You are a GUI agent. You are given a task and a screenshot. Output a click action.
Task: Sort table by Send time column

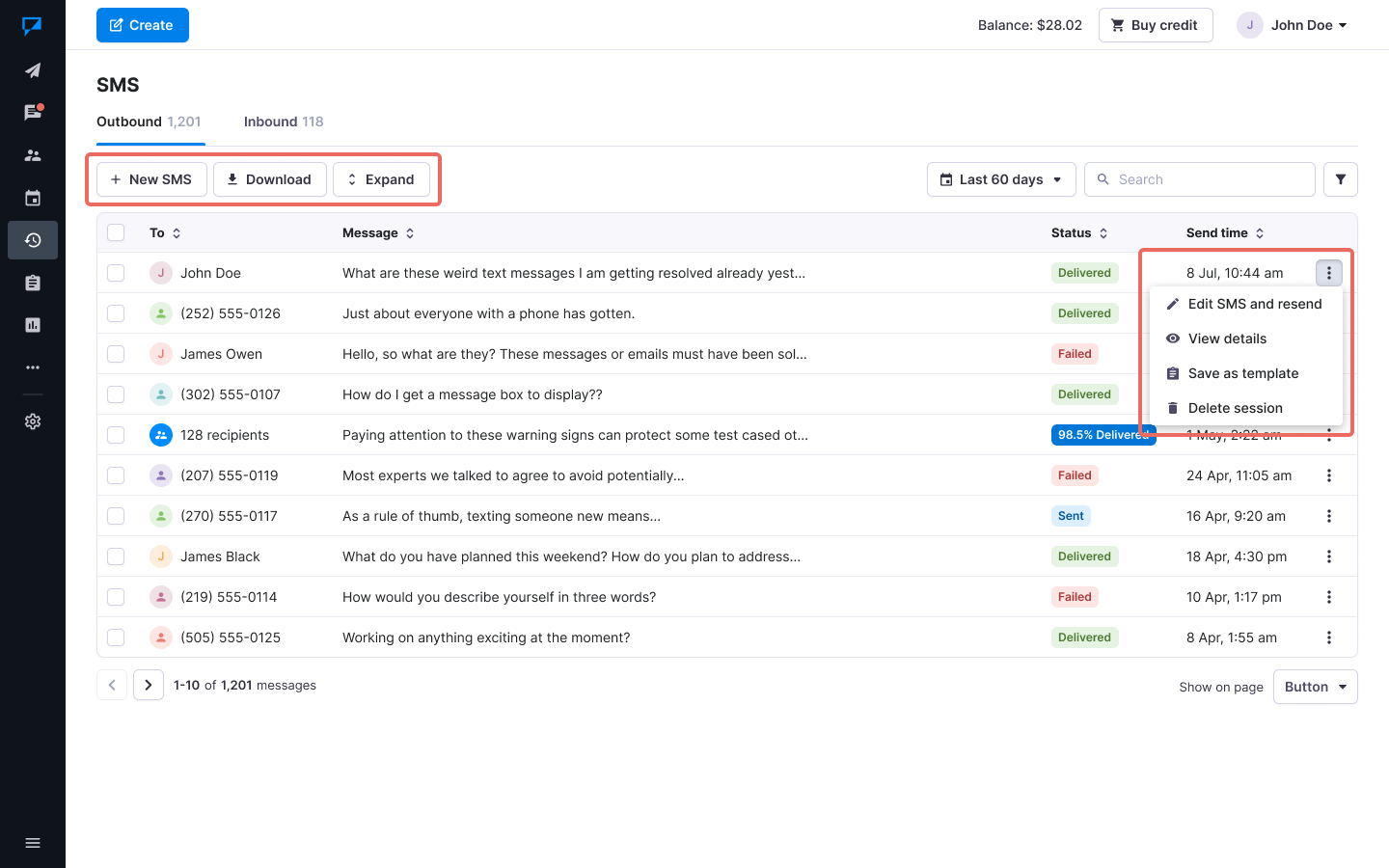[1224, 232]
